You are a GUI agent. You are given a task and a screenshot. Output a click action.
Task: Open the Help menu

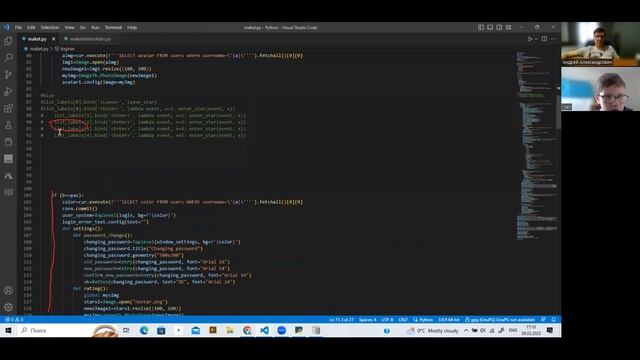[x=132, y=27]
